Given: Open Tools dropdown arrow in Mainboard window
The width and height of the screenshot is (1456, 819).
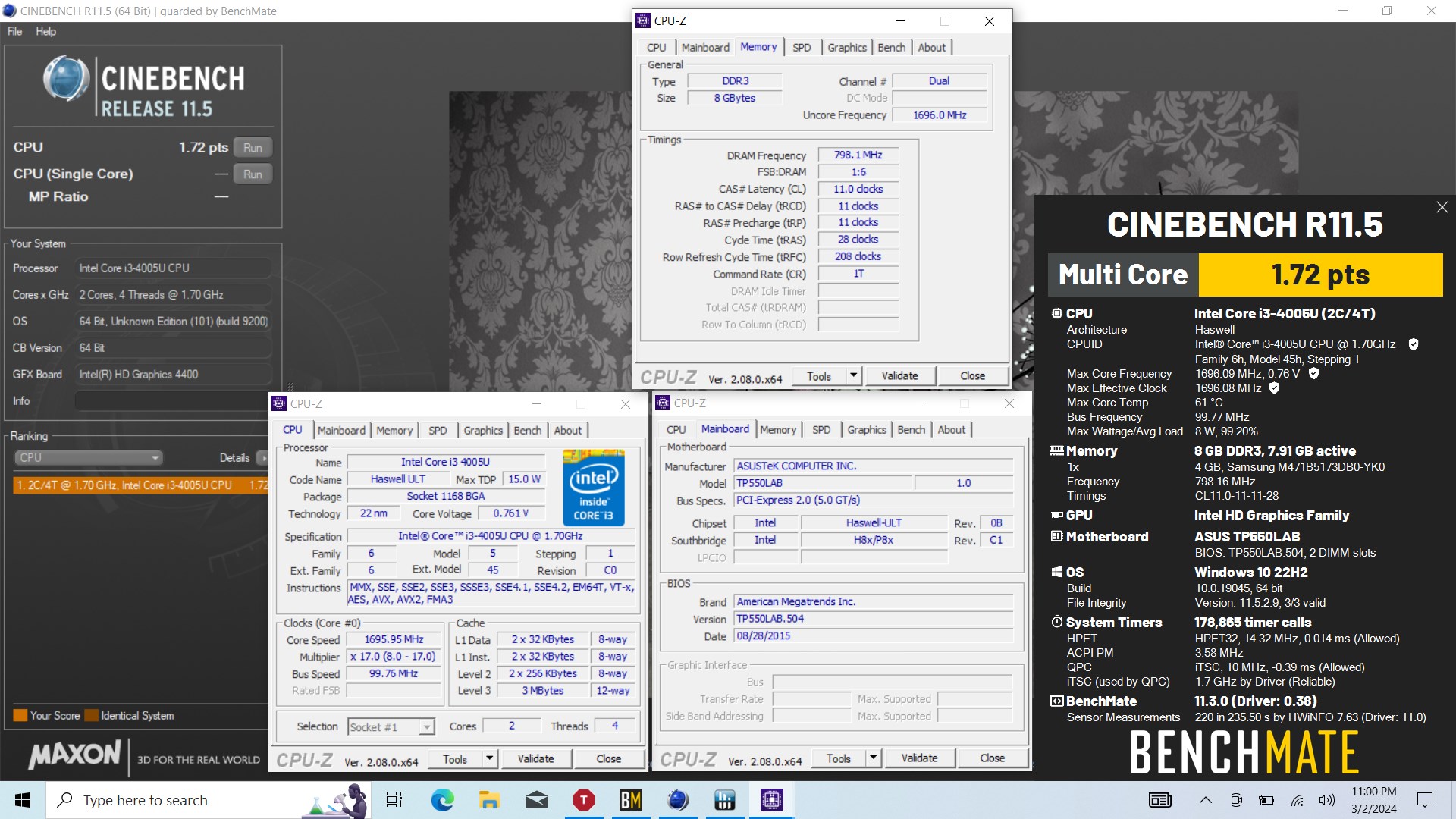Looking at the screenshot, I should pos(873,758).
